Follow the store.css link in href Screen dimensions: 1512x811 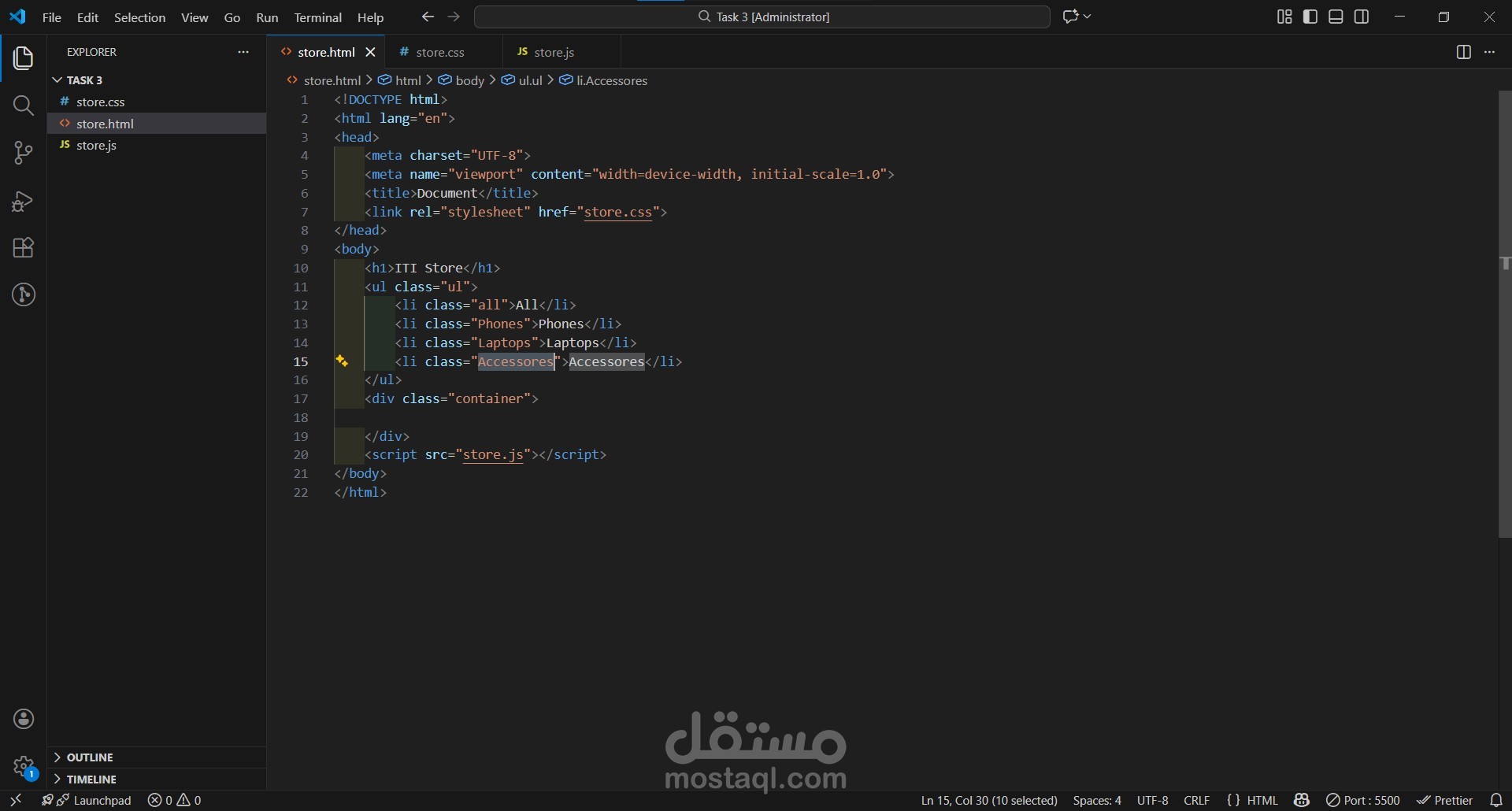pyautogui.click(x=618, y=213)
